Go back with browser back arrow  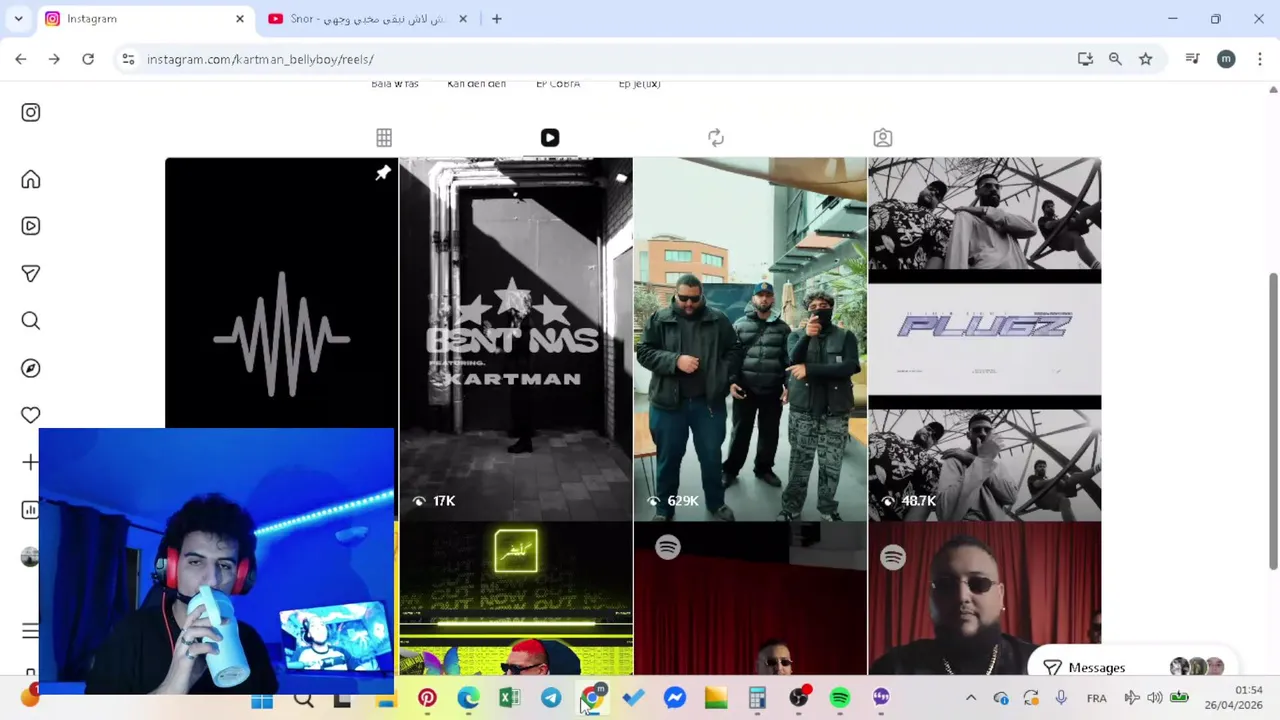click(x=21, y=60)
